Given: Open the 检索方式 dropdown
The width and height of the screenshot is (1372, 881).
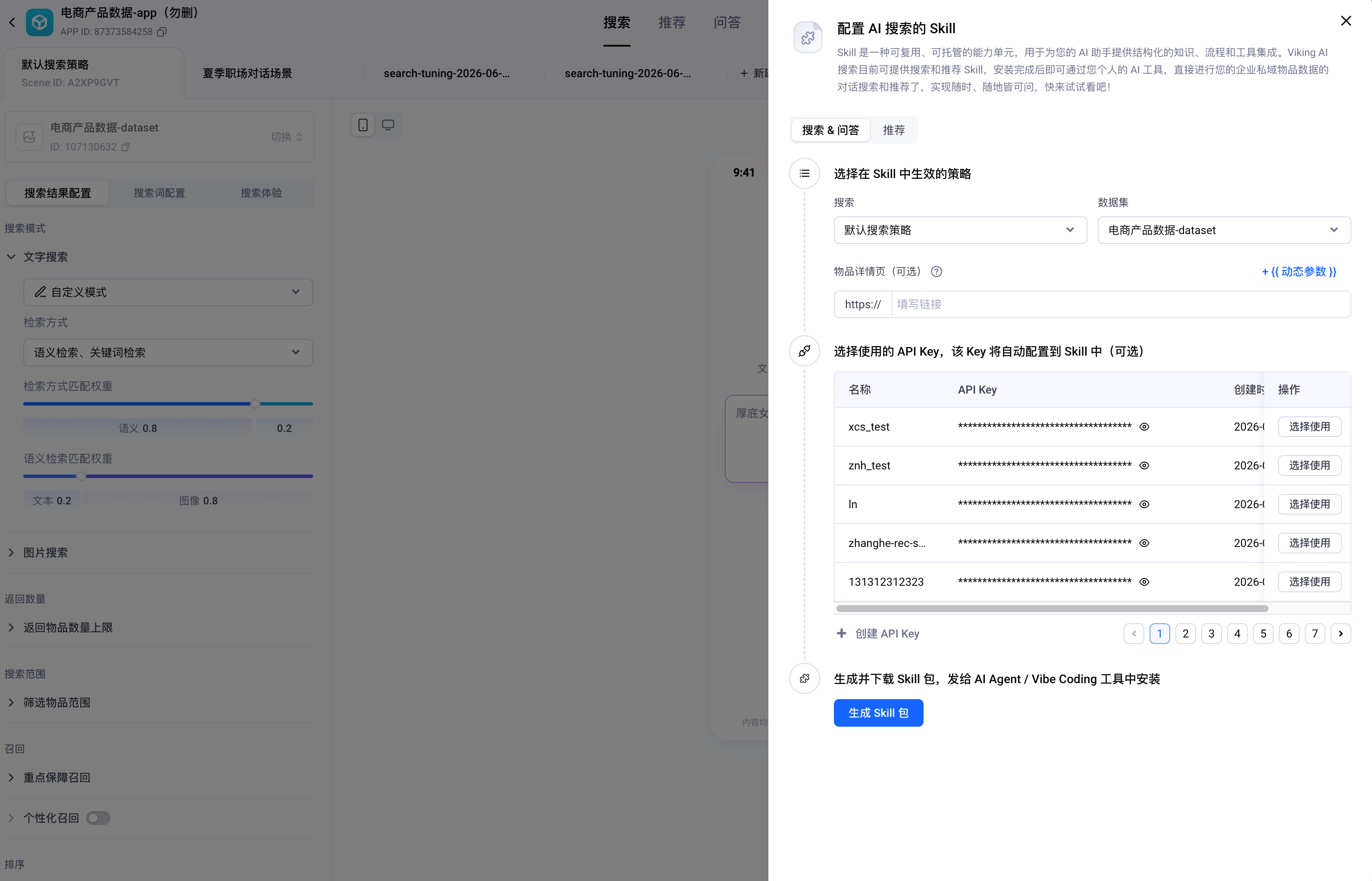Looking at the screenshot, I should (168, 353).
